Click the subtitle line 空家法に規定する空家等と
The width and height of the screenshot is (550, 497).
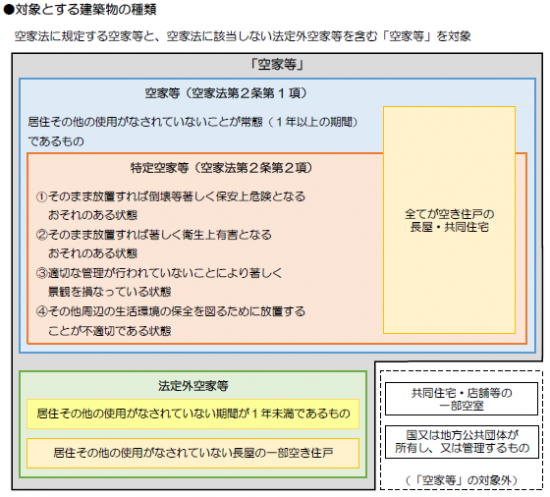[x=242, y=36]
